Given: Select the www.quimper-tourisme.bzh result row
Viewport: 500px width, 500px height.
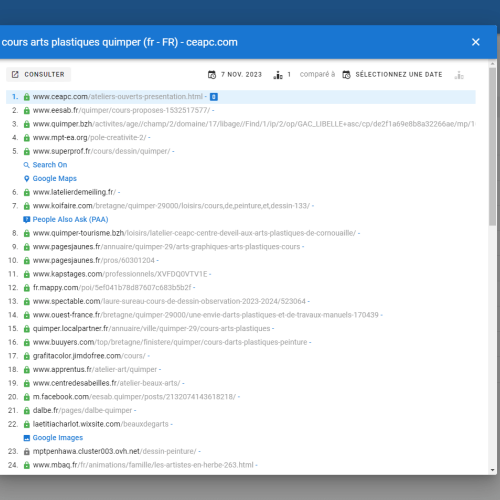Looking at the screenshot, I should tap(241, 233).
